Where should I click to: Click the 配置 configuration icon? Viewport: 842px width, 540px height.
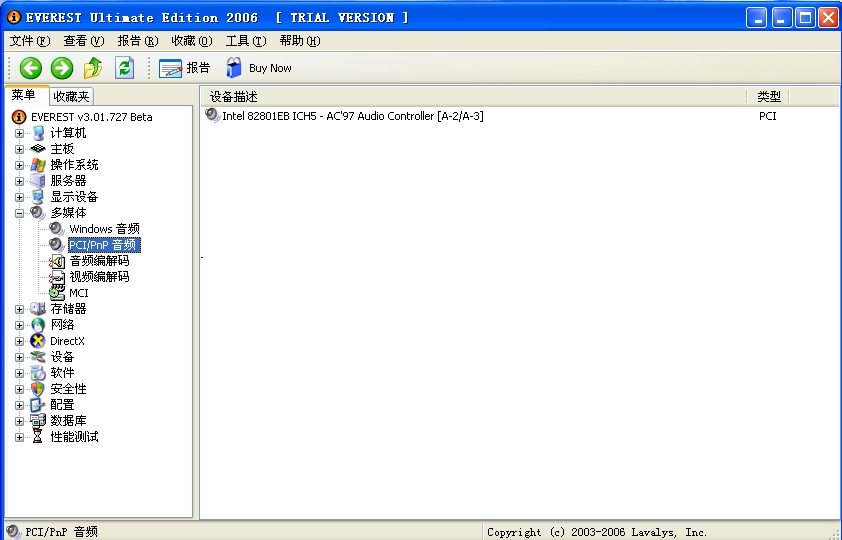click(38, 405)
